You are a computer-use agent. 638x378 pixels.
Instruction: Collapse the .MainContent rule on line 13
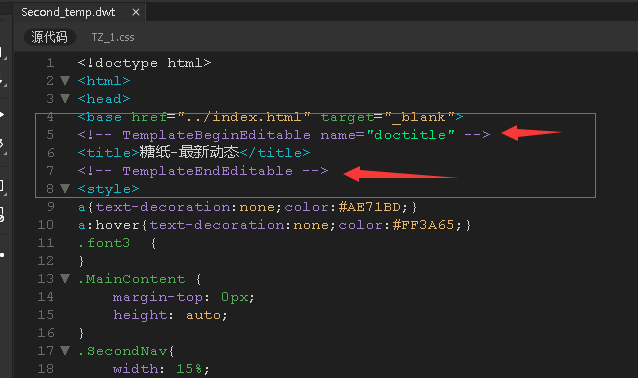coord(65,279)
